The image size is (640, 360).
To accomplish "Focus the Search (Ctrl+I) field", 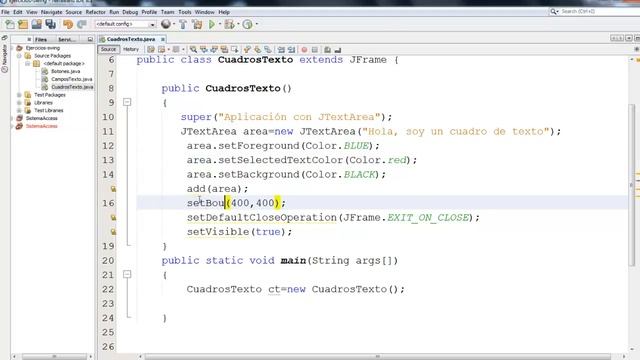I will [x=595, y=11].
